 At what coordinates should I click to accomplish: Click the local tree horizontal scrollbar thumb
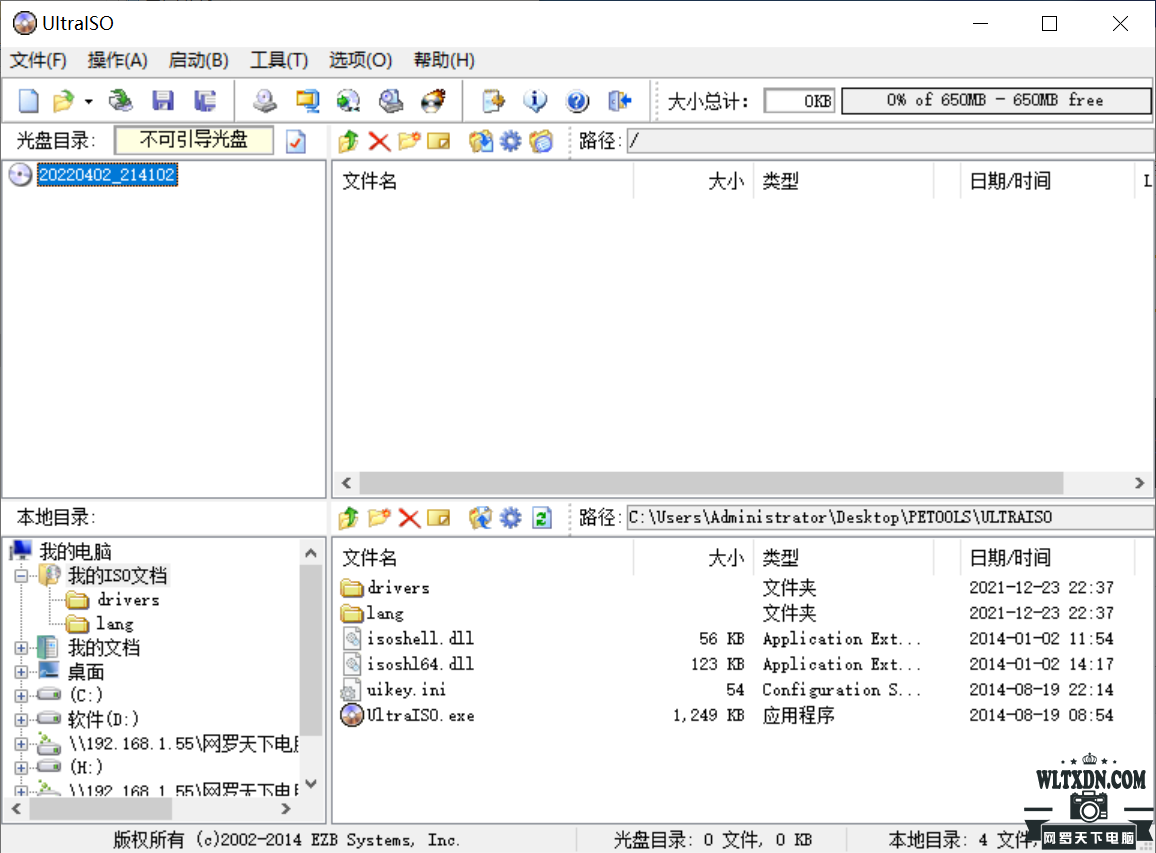pos(100,809)
